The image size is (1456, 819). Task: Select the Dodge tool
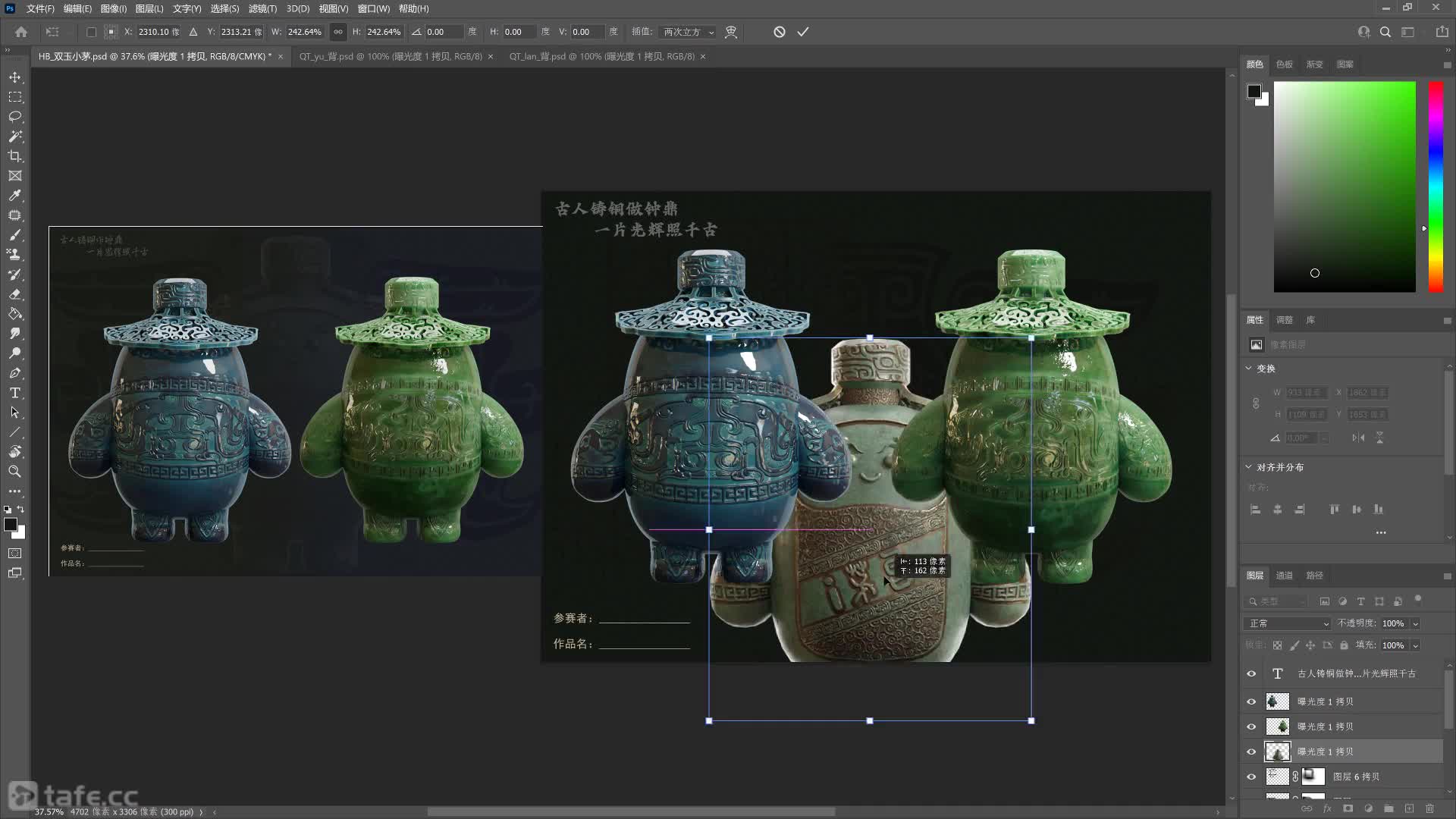[x=15, y=353]
